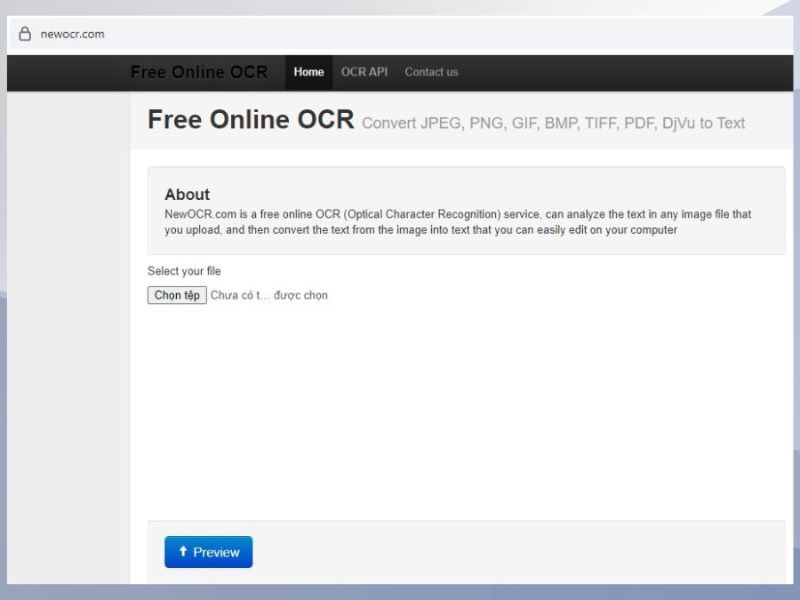Open the OCR API menu item

click(x=364, y=72)
